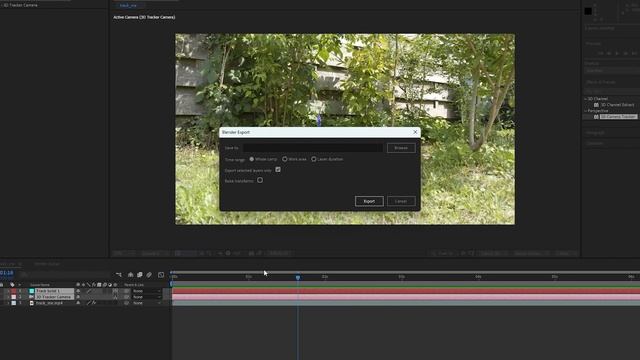Step to previous frame in Preview panel

609,53
